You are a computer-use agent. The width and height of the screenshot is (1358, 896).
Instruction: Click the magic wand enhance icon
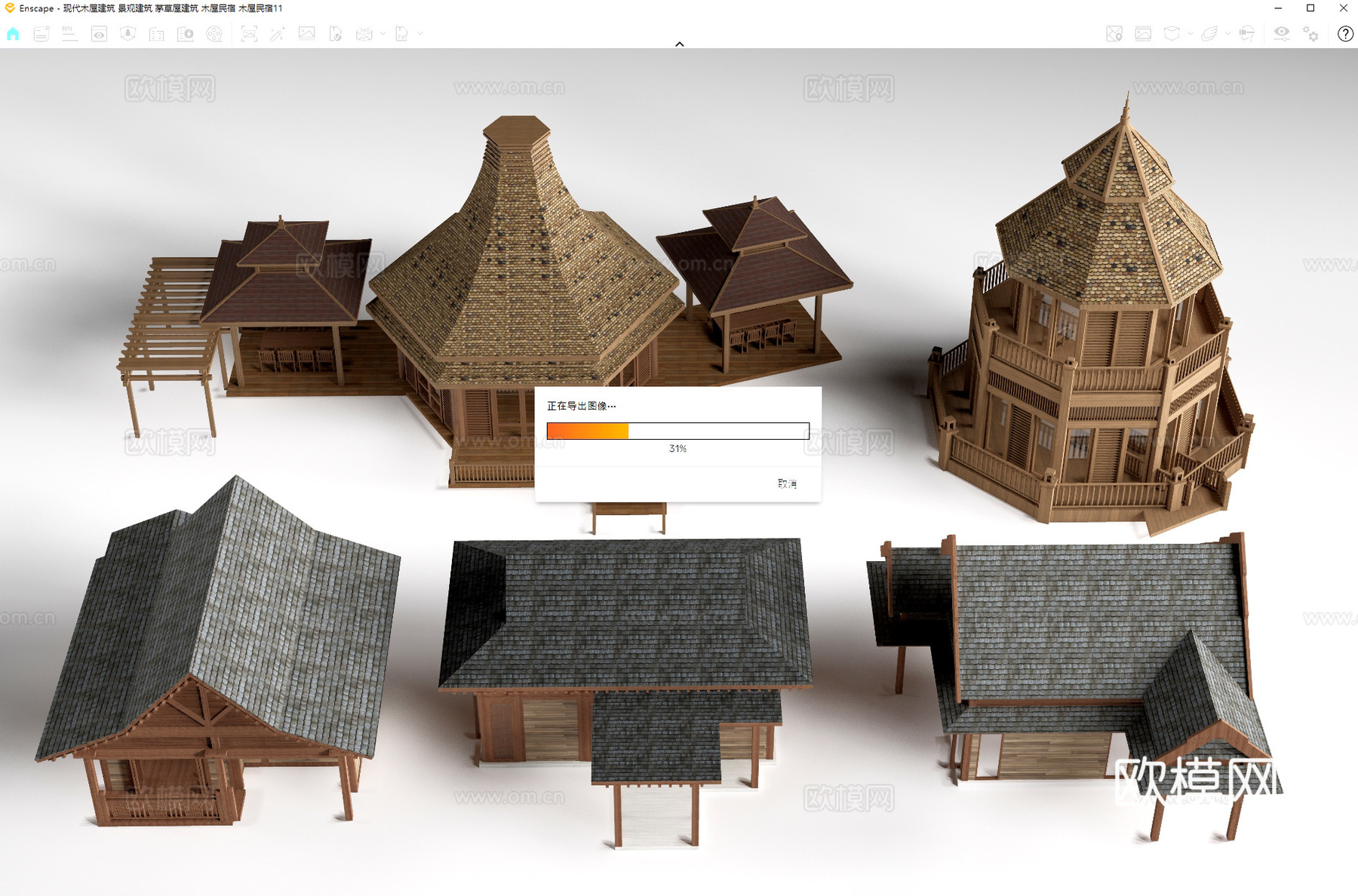(x=278, y=34)
